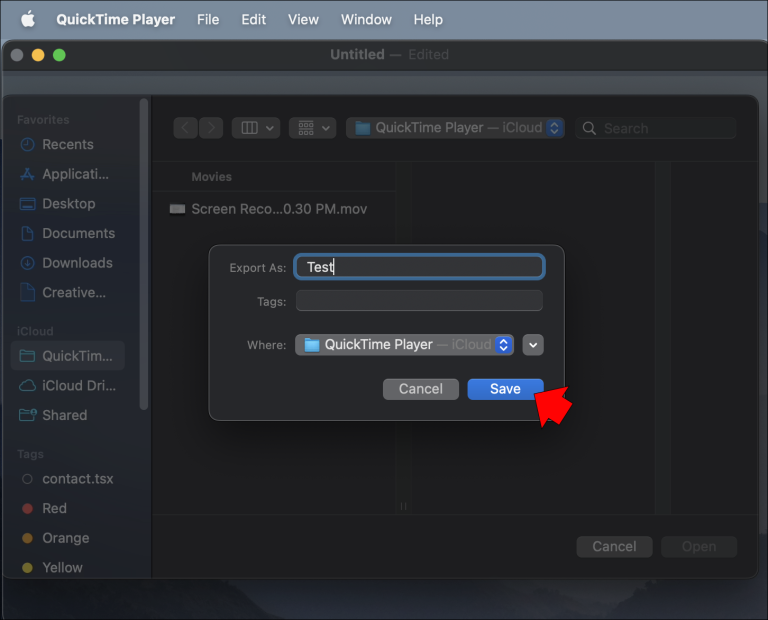Screen dimensions: 768x620
Task: Open the Window menu
Action: coord(366,19)
